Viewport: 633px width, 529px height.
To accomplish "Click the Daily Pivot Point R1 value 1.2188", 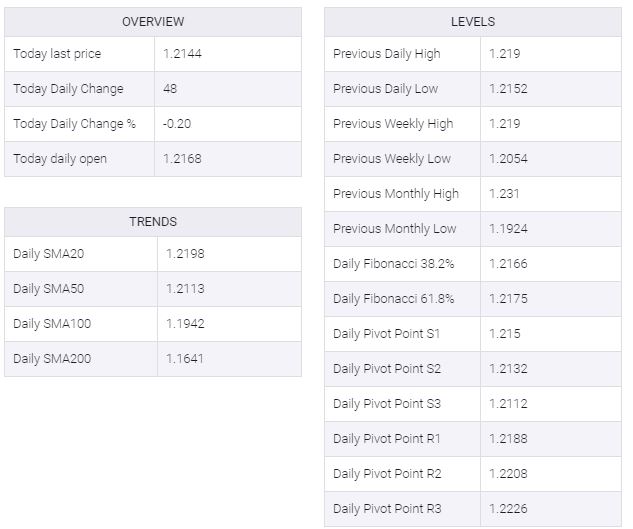I will click(x=508, y=439).
